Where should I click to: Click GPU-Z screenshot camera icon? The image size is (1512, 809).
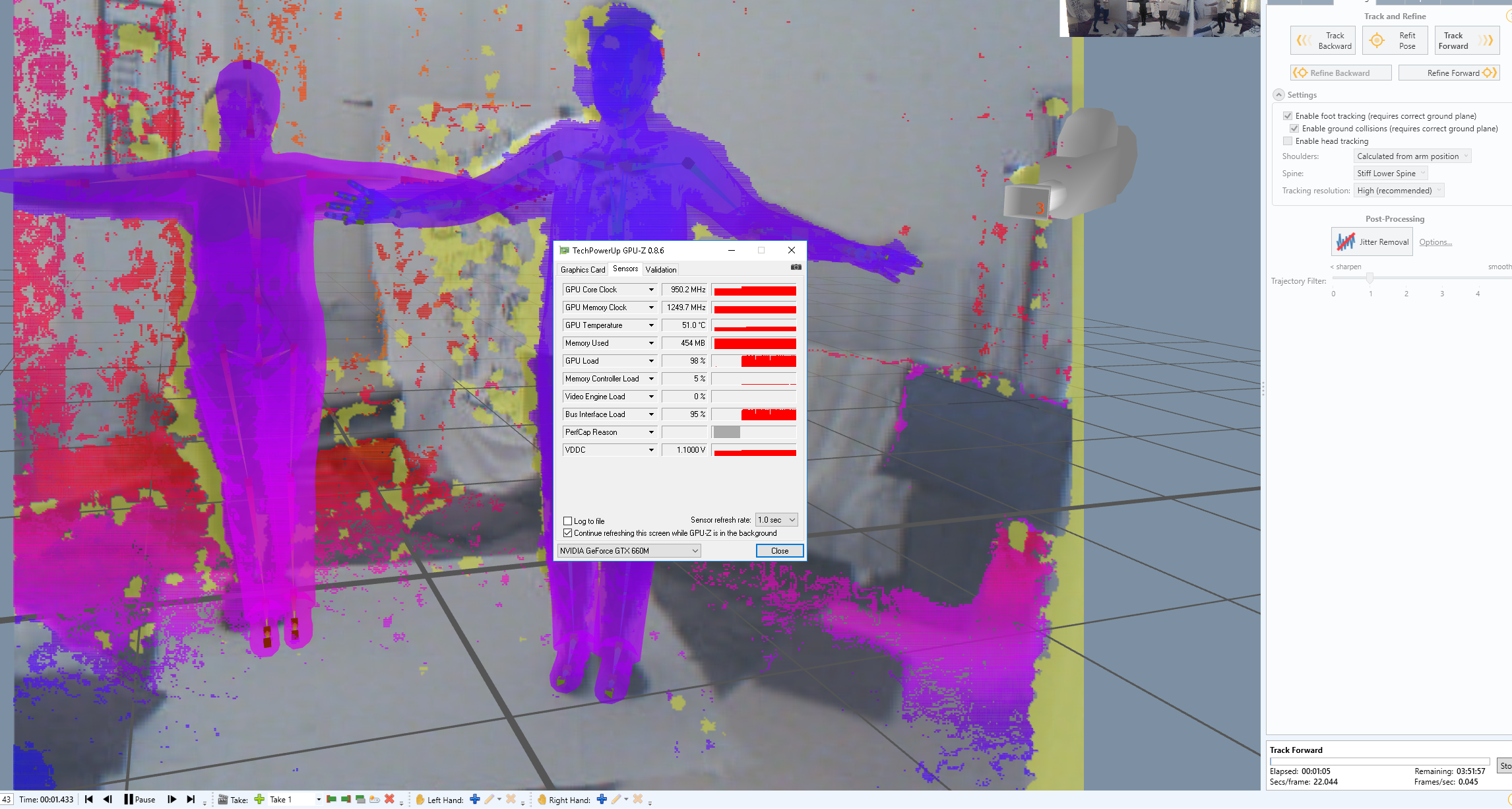tap(796, 267)
